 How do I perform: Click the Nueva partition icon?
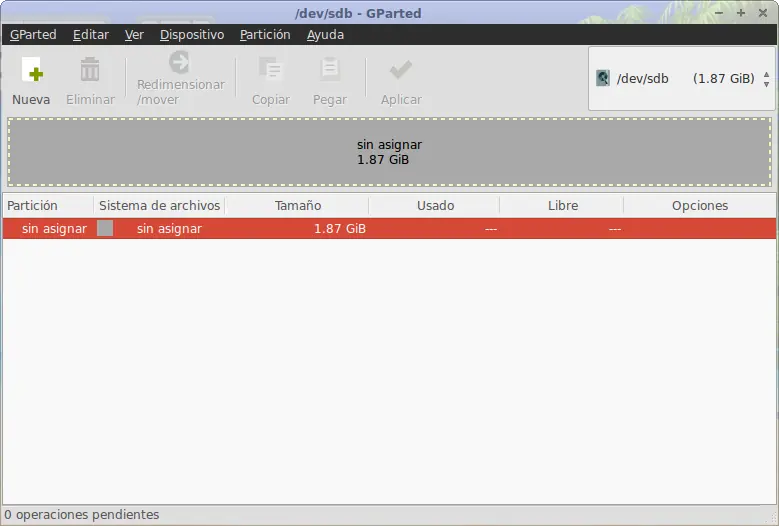tap(32, 69)
